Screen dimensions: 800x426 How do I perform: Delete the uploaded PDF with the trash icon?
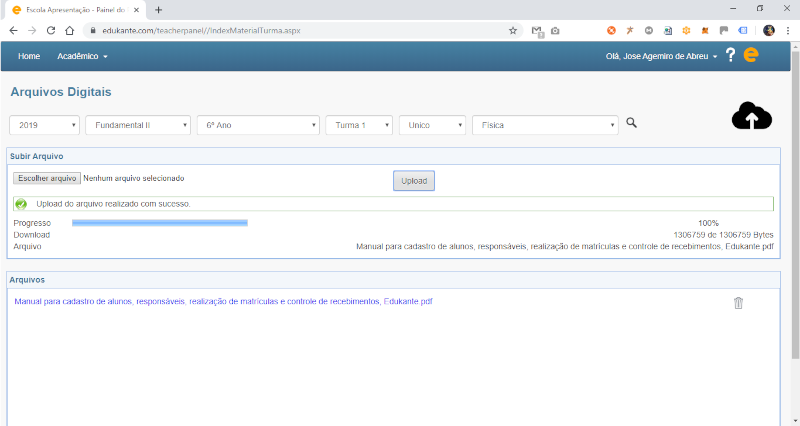click(x=738, y=303)
